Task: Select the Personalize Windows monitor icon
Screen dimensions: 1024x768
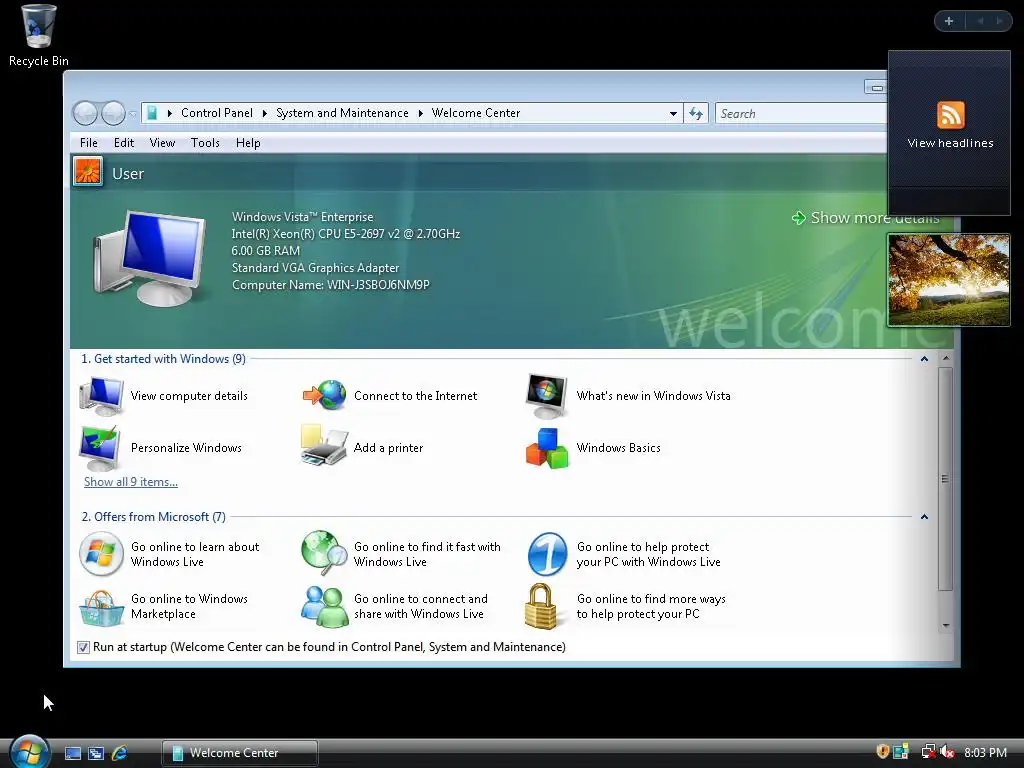Action: click(100, 448)
